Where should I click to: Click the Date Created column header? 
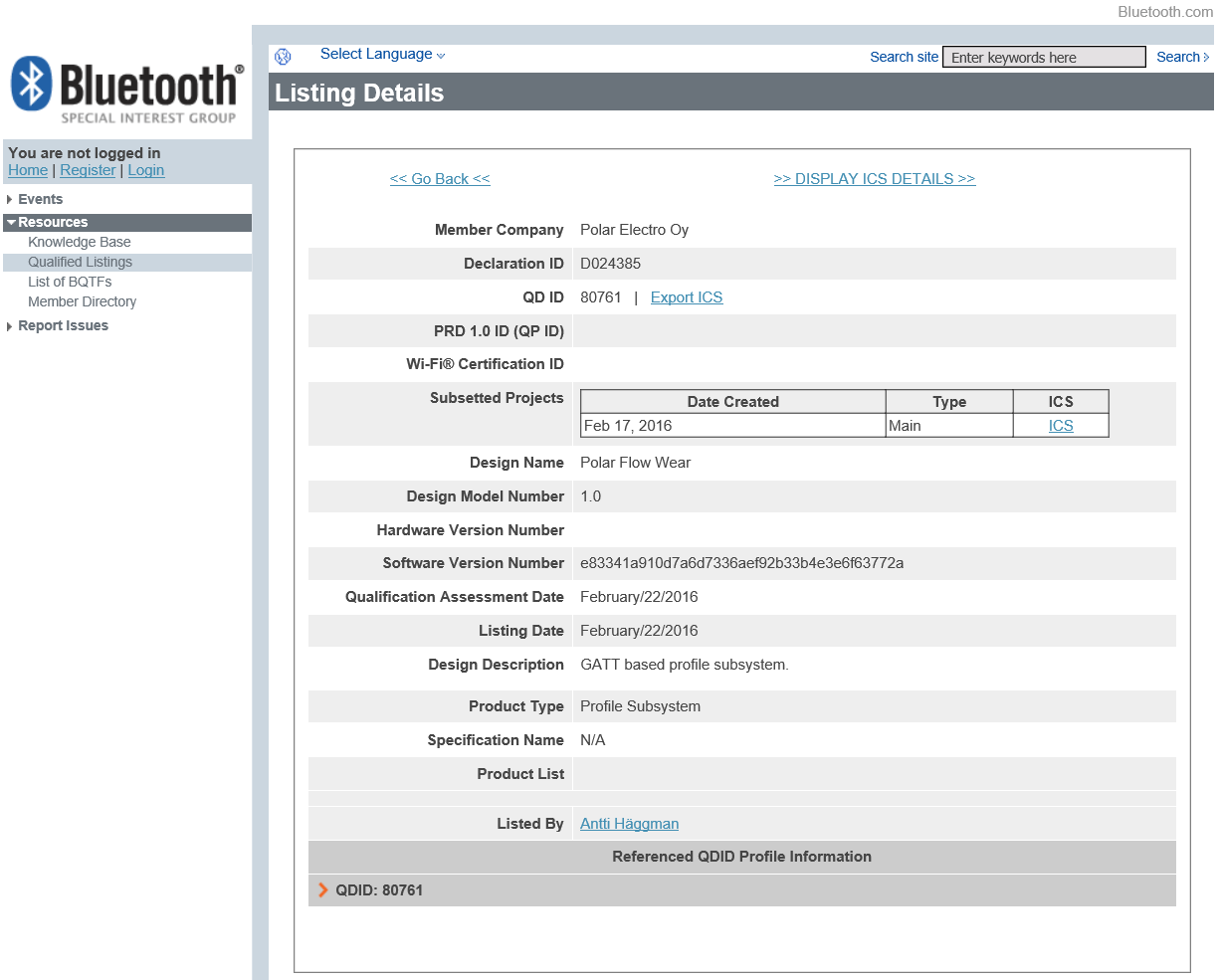733,402
